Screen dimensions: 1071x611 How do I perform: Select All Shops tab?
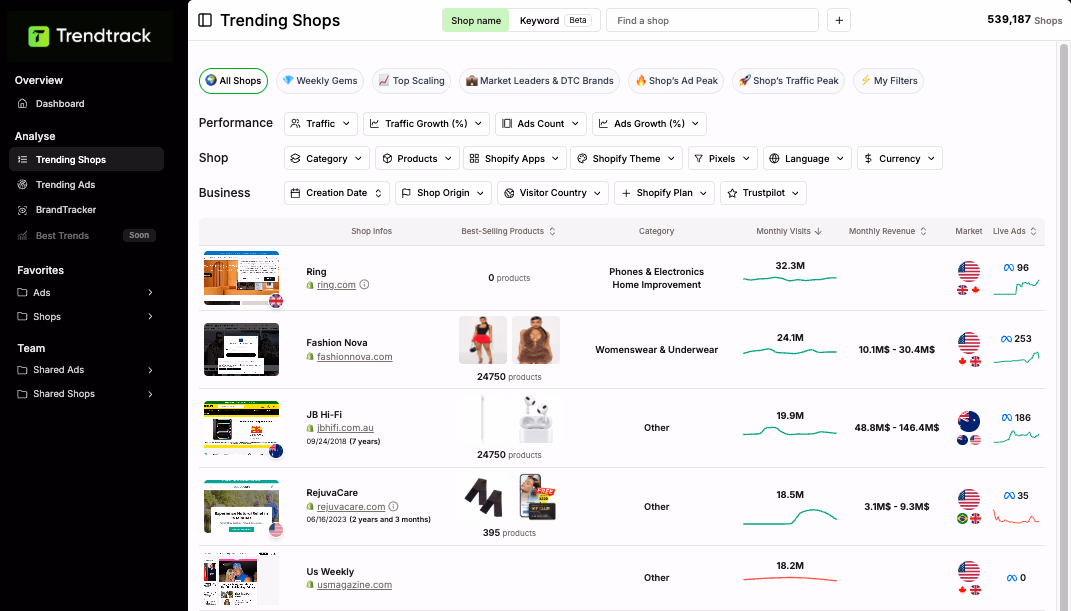(x=233, y=81)
